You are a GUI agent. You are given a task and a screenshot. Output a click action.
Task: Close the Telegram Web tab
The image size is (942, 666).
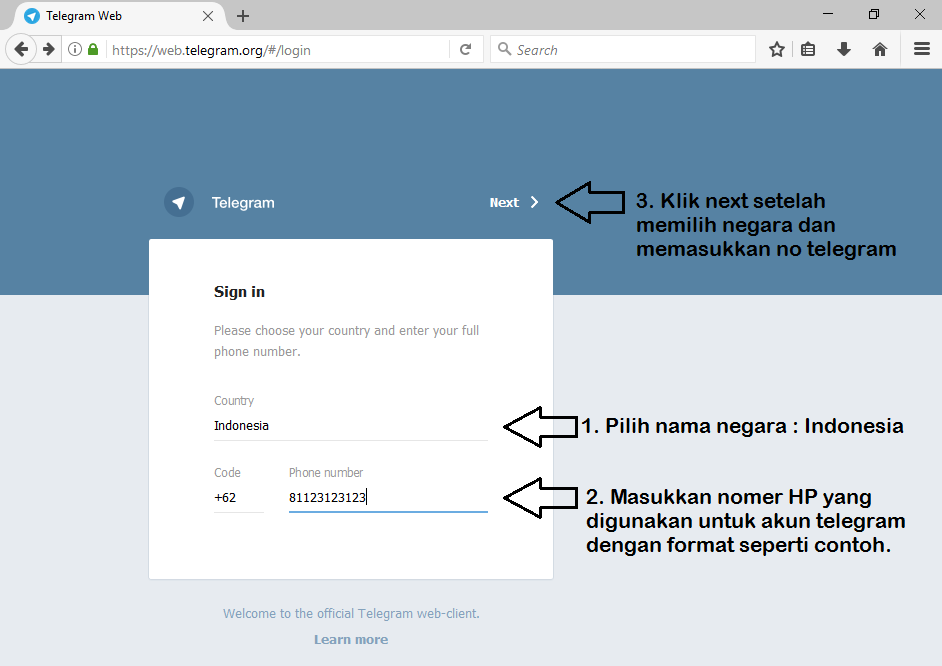208,16
